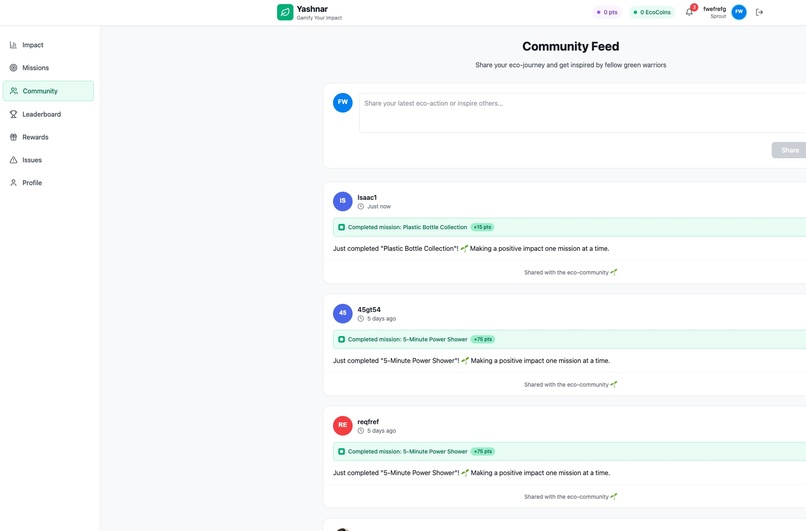Click the Impact chart icon
Screen dimensions: 806x531
pyautogui.click(x=13, y=45)
